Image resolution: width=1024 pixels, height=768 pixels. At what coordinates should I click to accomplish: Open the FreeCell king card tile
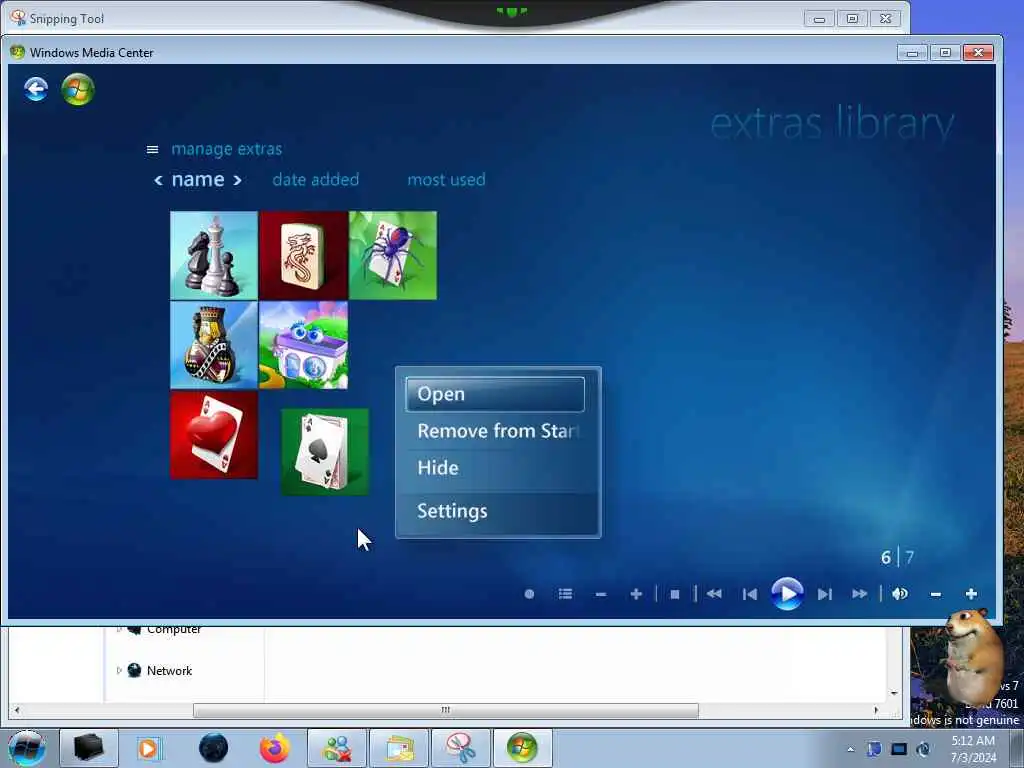tap(214, 345)
